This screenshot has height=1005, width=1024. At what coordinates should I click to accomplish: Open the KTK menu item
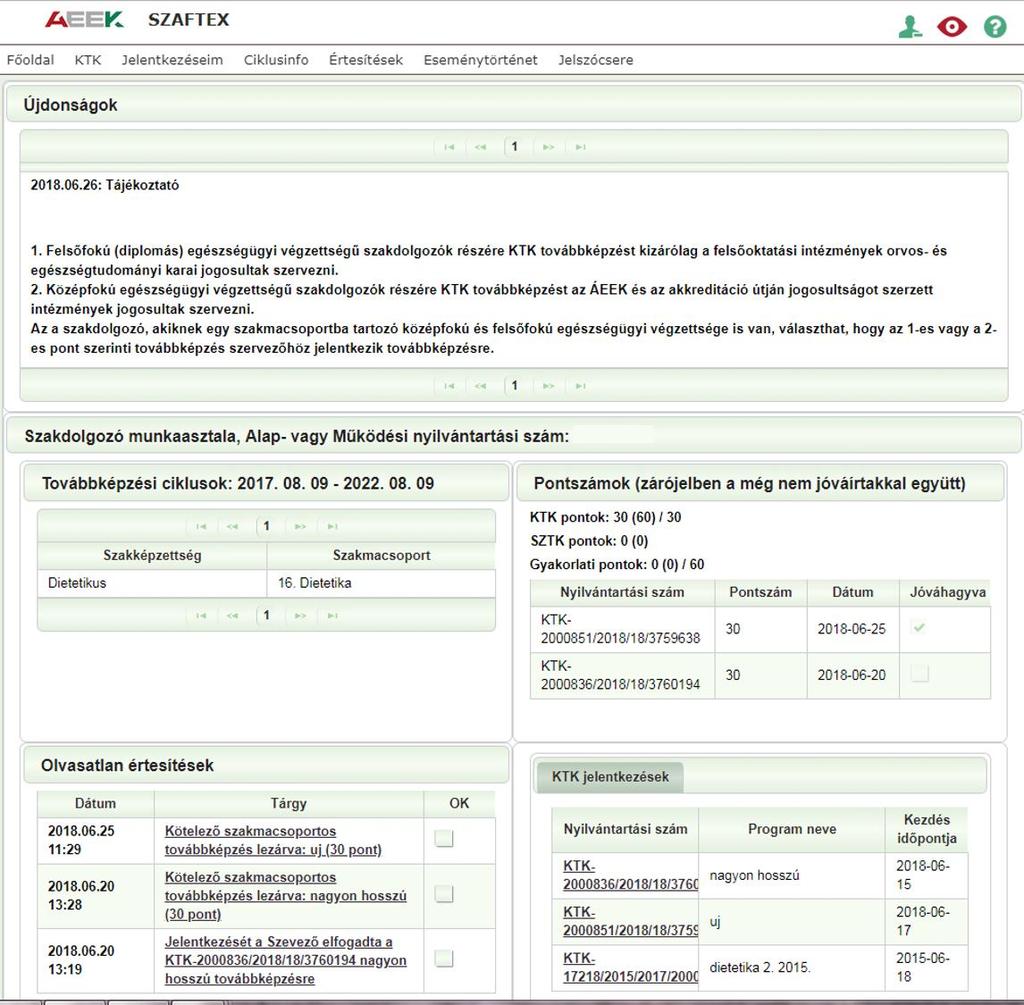tap(88, 60)
